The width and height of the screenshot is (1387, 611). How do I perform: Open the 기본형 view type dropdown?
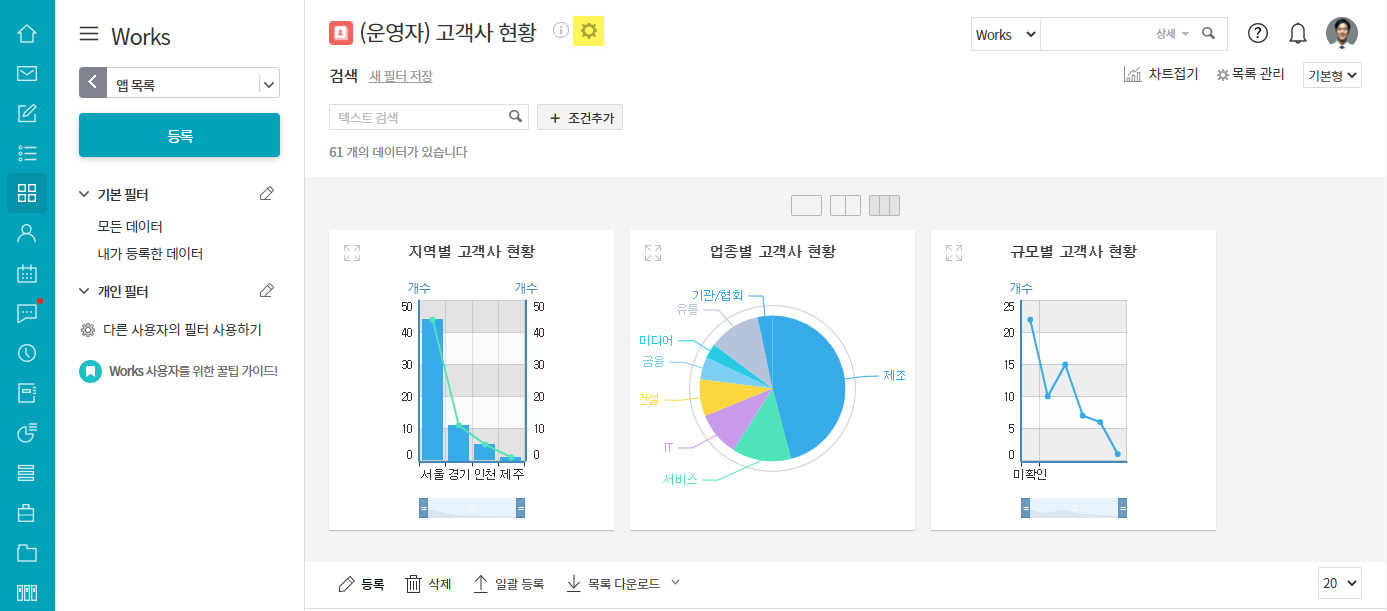coord(1332,75)
